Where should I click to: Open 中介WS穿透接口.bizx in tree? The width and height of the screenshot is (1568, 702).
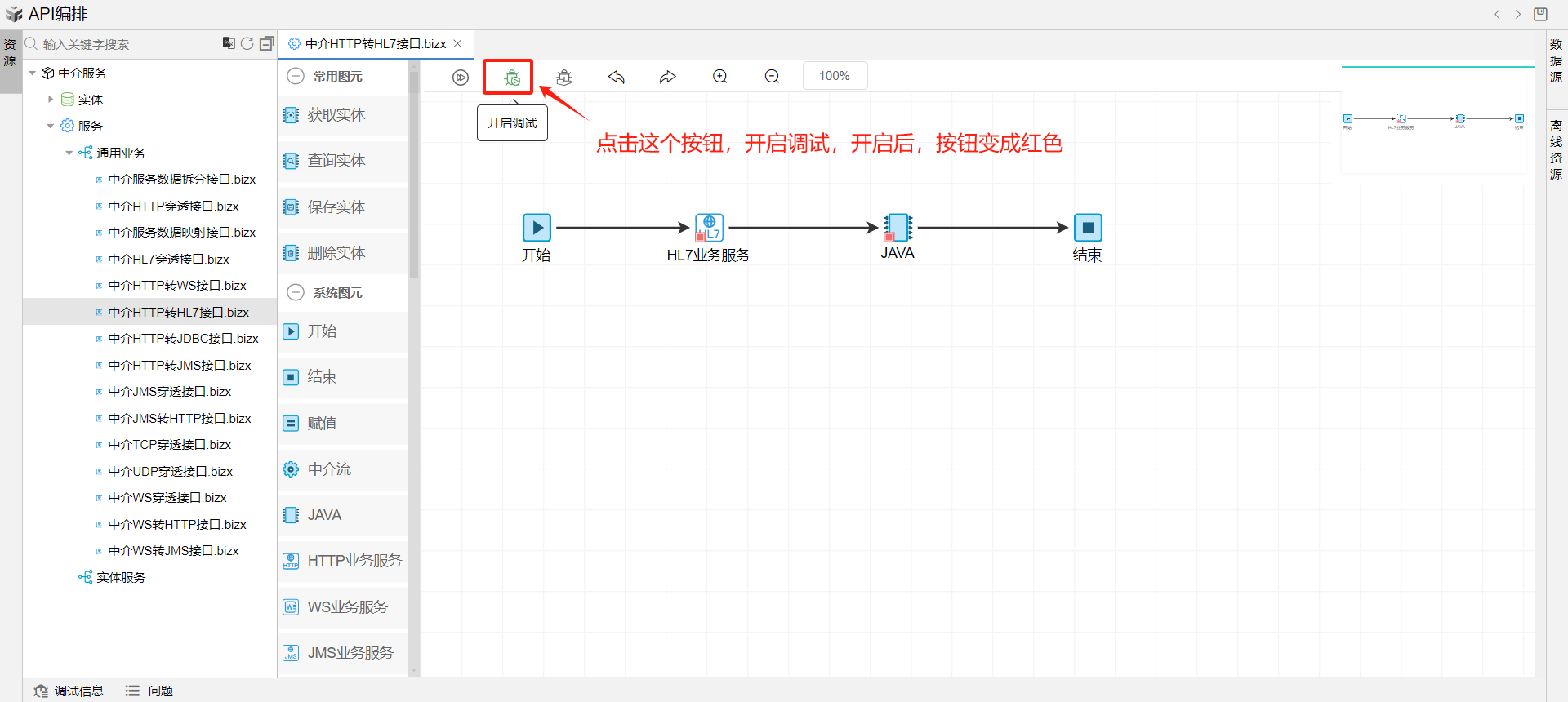point(167,498)
